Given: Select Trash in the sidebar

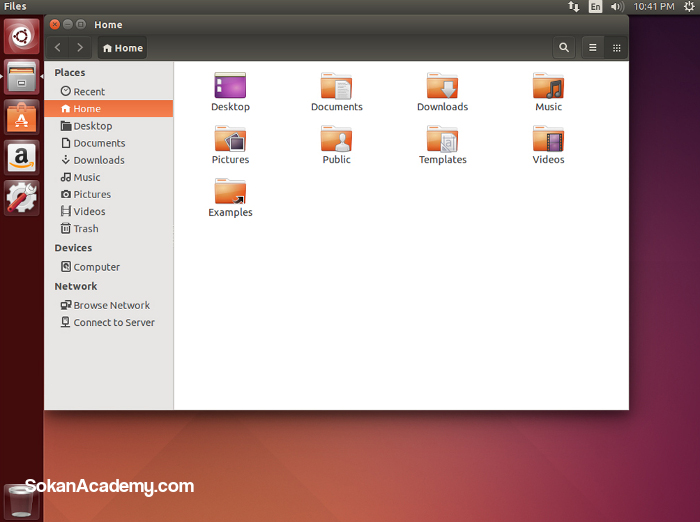Looking at the screenshot, I should click(x=108, y=228).
